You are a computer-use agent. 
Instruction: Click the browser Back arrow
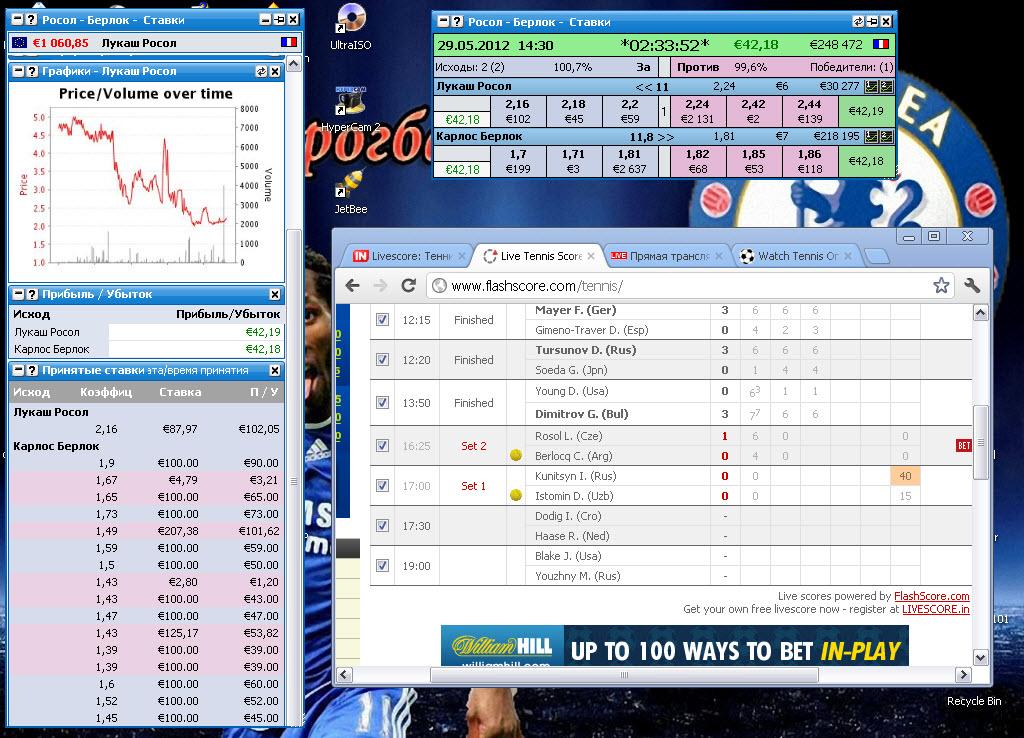353,285
